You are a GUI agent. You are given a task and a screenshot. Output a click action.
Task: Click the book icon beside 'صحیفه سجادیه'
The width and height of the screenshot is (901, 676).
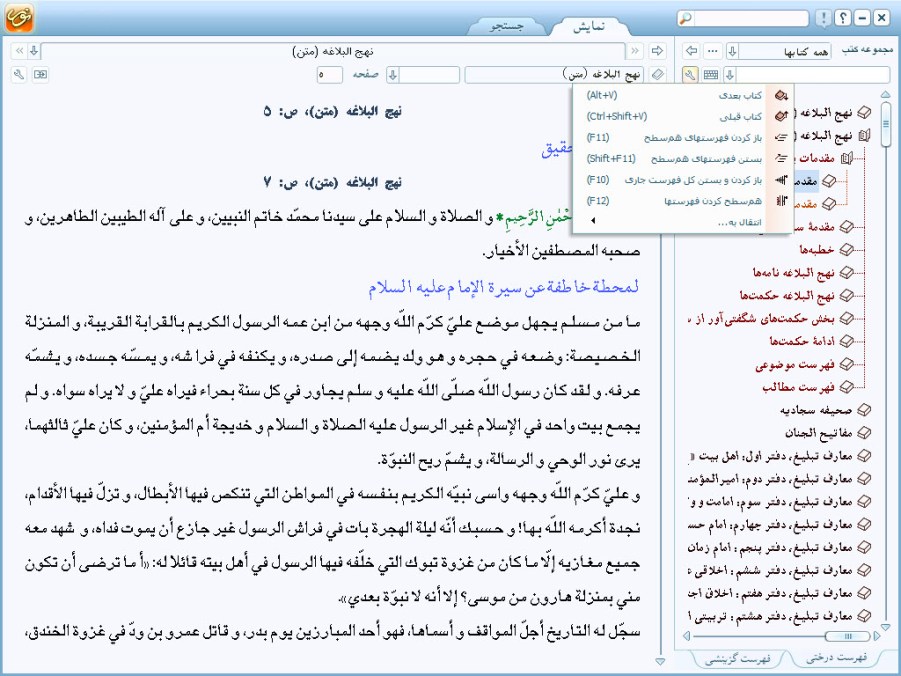(x=864, y=410)
